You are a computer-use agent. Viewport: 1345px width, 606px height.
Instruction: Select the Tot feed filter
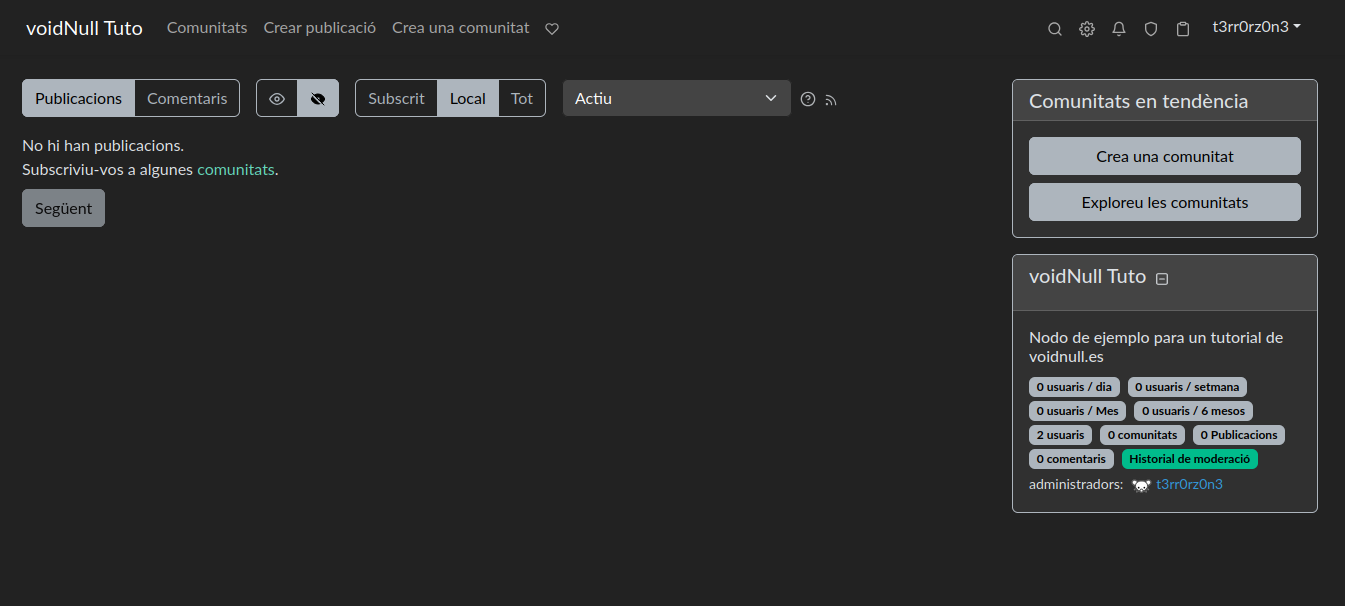[x=522, y=98]
